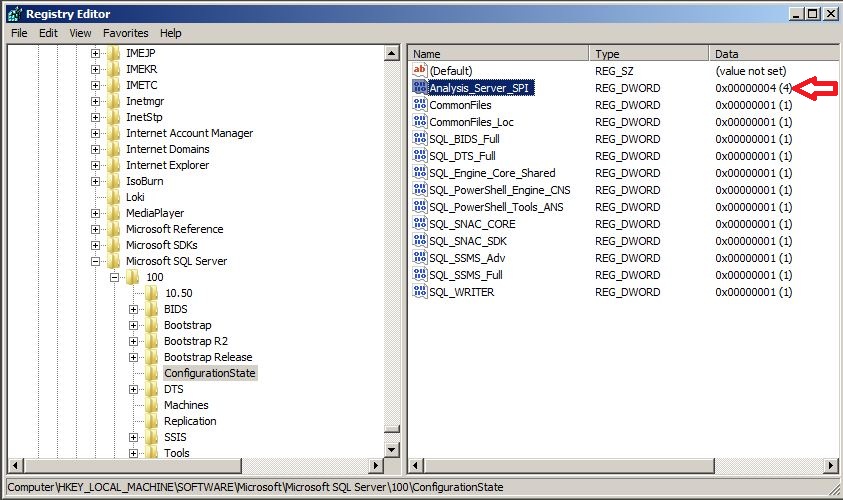Click the Machines folder icon
This screenshot has width=843, height=500.
coord(152,405)
